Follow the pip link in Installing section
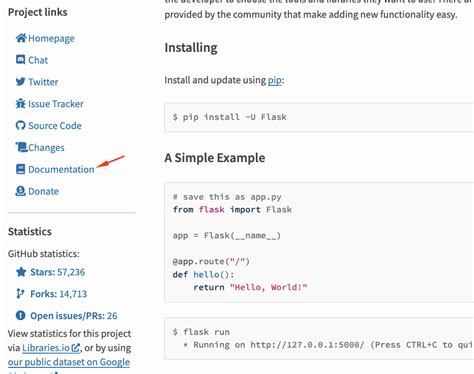474x374 pixels. 275,80
